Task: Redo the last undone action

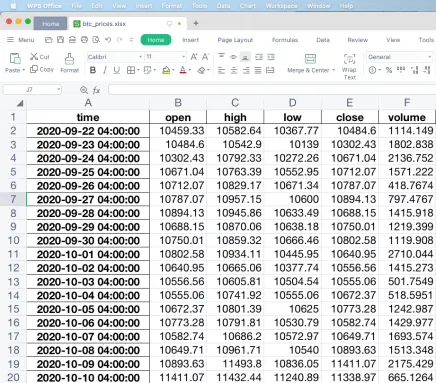Action: coord(119,40)
